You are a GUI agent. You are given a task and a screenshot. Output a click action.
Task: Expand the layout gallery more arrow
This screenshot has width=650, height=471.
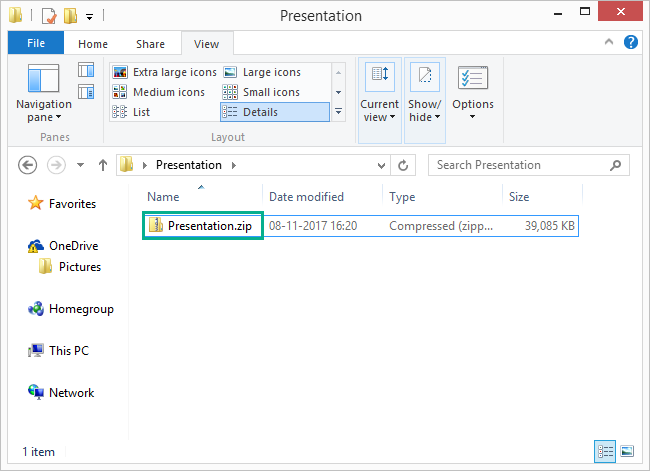click(338, 112)
